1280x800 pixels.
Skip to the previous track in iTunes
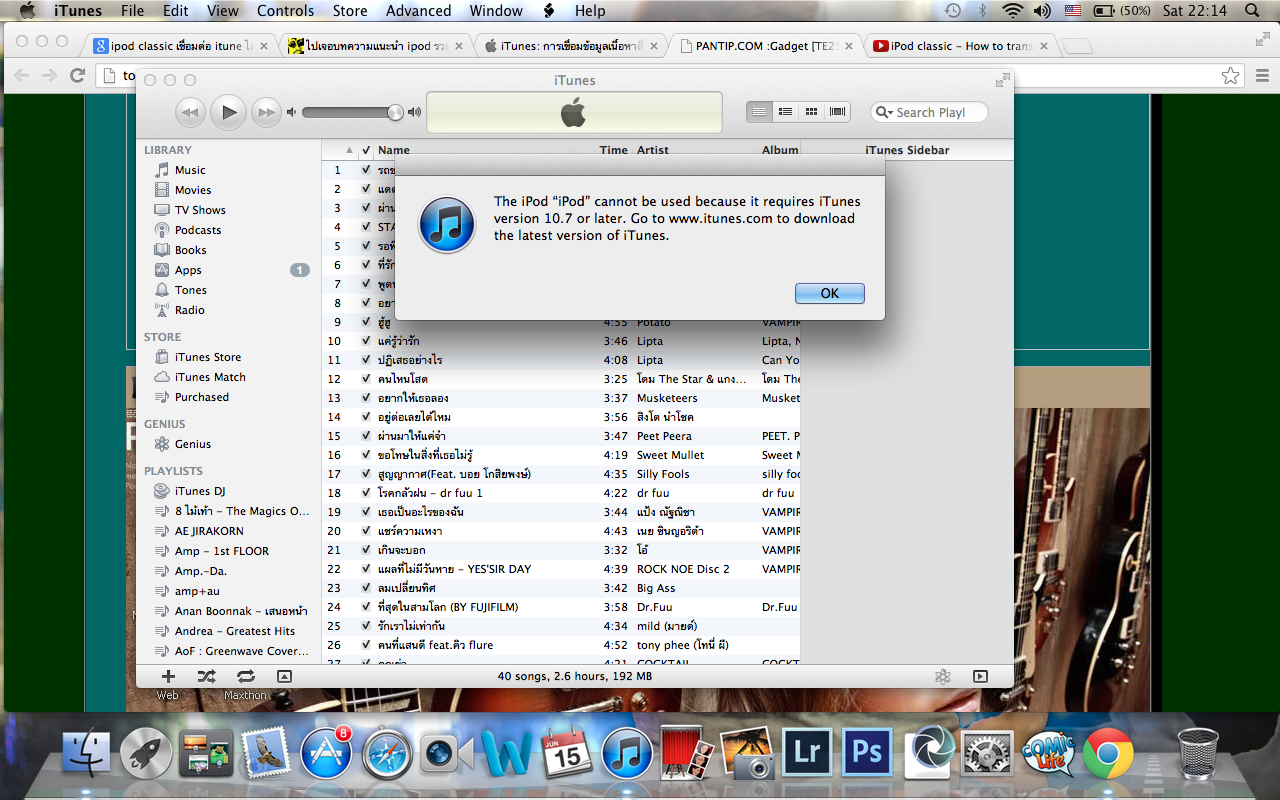190,112
